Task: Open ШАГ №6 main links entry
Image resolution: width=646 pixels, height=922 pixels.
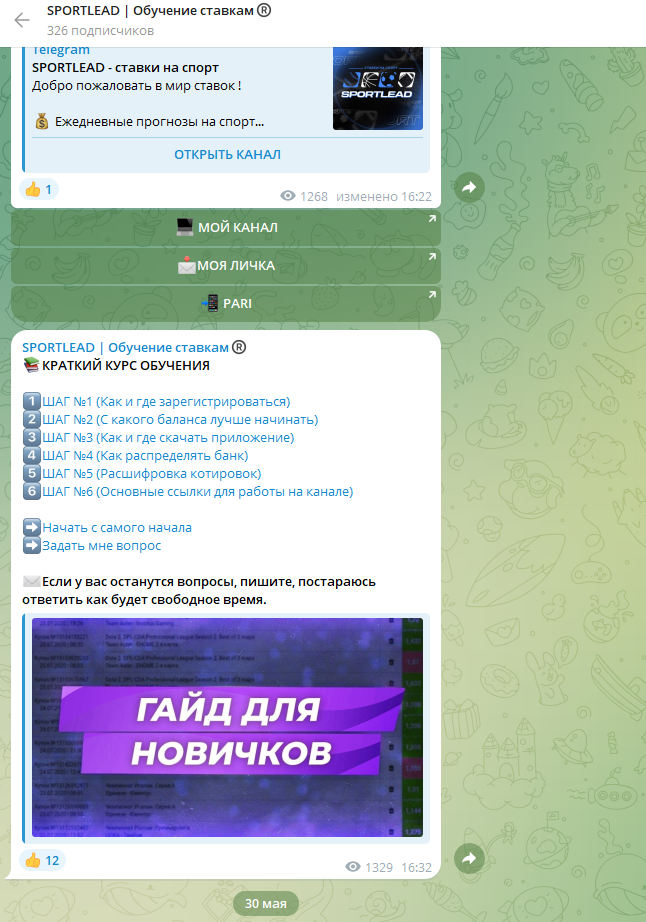Action: click(x=198, y=492)
